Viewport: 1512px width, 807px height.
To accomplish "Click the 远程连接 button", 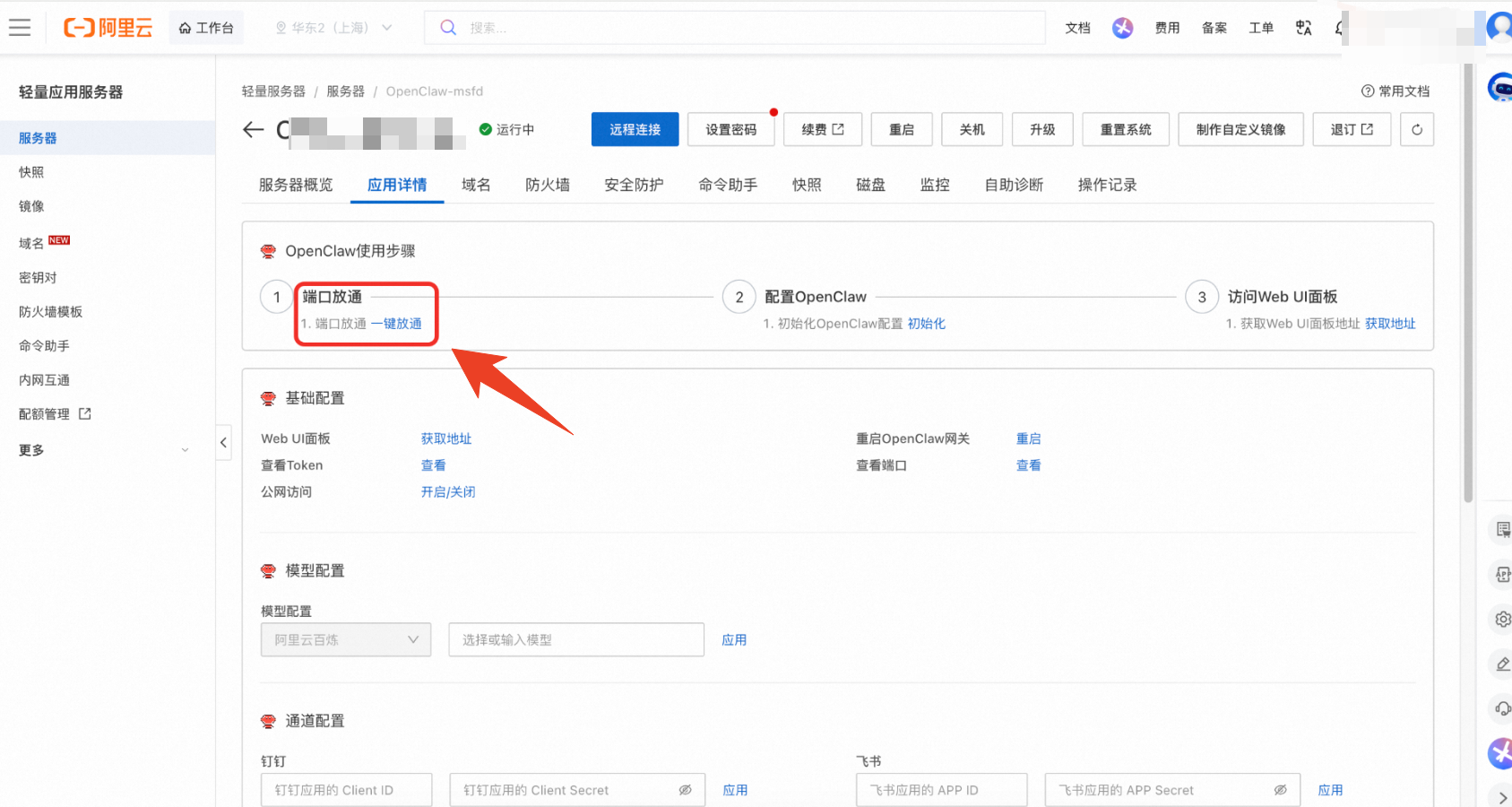I will click(635, 129).
